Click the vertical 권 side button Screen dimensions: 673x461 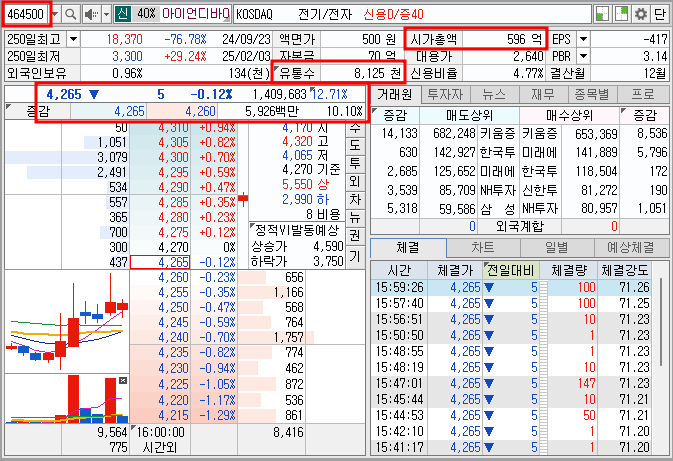click(355, 236)
